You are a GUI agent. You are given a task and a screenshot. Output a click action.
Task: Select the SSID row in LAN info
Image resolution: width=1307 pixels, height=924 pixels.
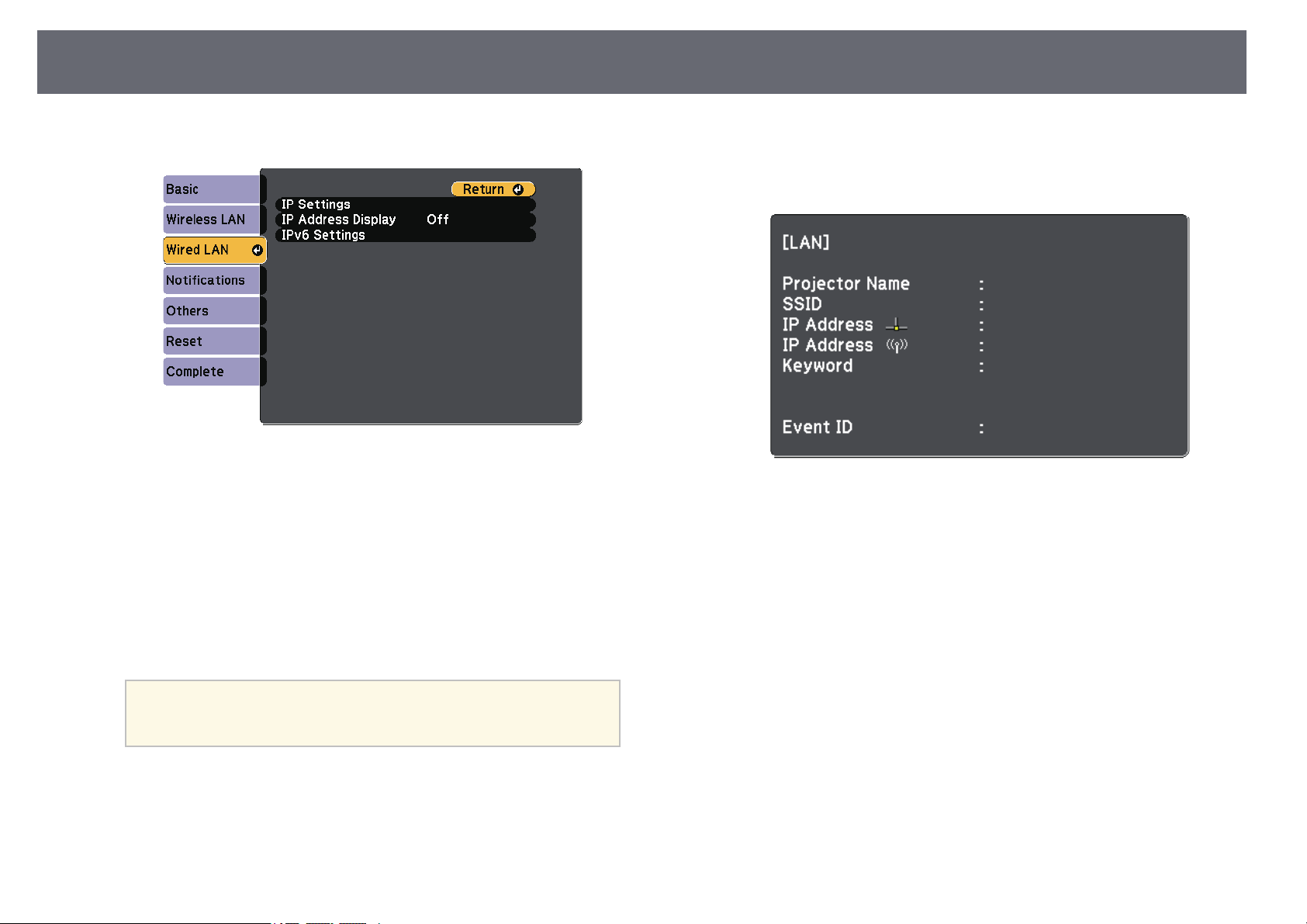(x=884, y=304)
